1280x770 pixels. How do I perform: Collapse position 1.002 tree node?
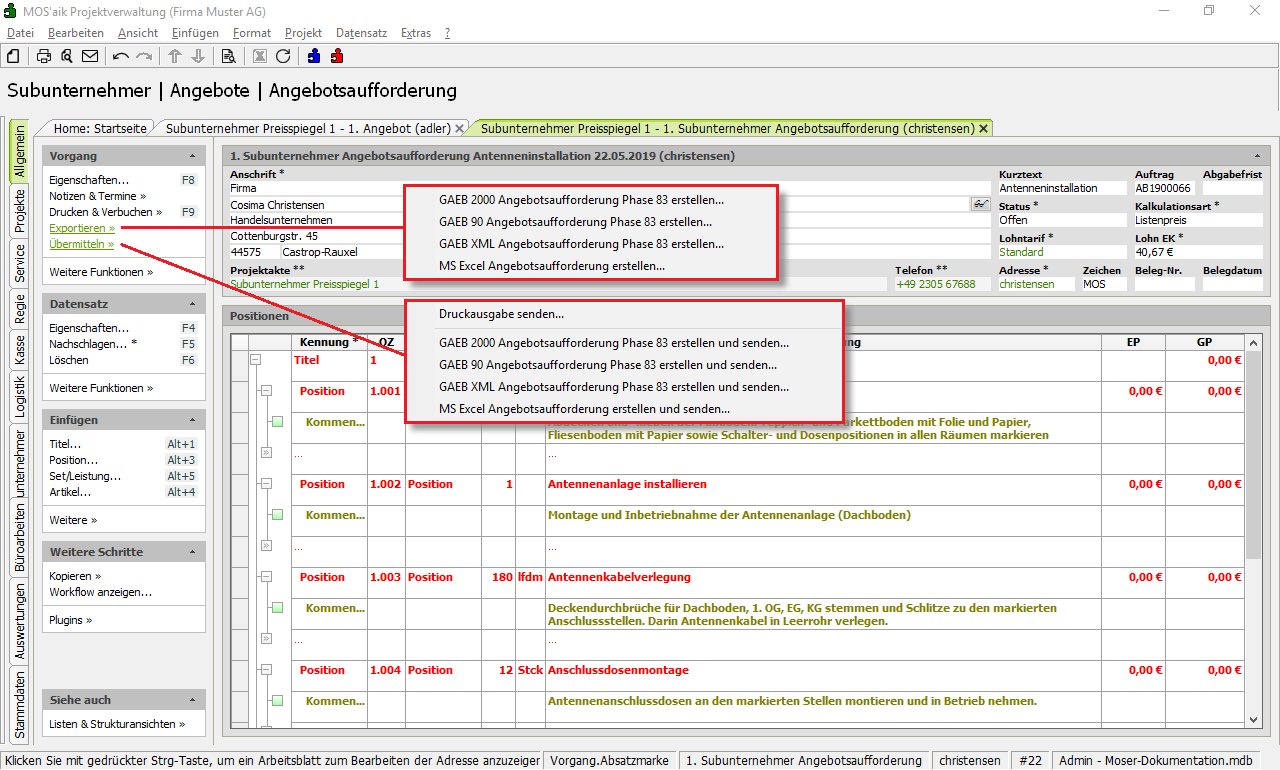(x=266, y=484)
